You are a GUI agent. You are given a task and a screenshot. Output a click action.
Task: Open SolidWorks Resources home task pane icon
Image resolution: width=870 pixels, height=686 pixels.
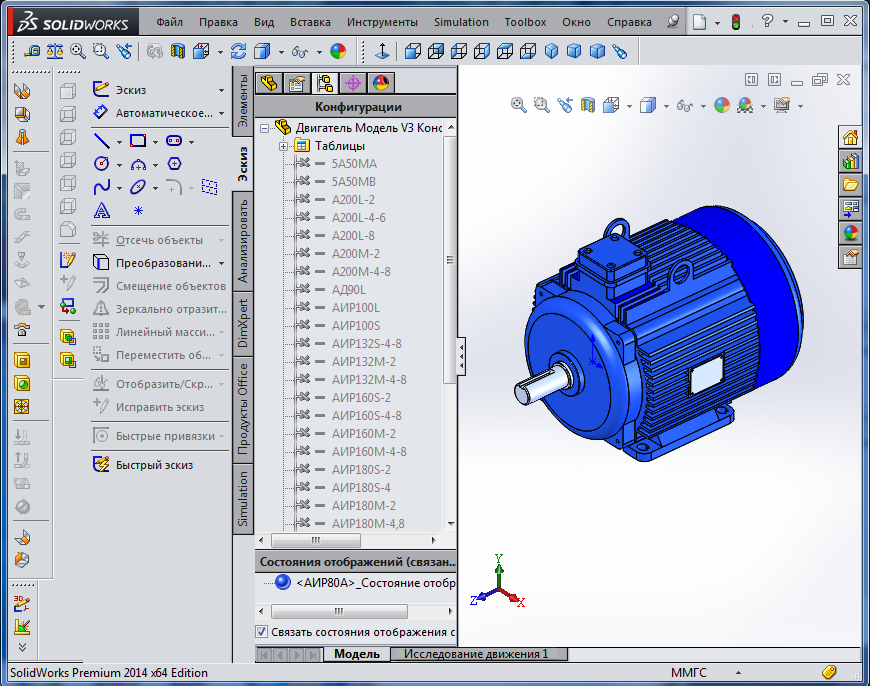pos(850,138)
